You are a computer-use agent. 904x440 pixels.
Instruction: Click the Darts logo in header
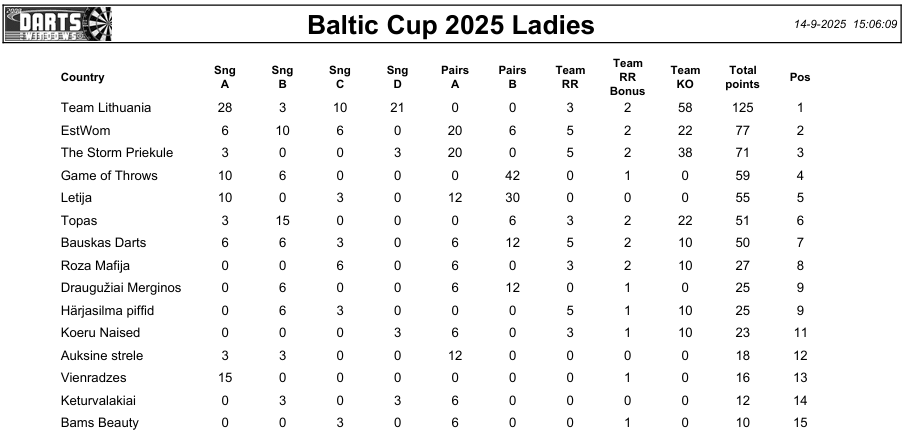59,24
